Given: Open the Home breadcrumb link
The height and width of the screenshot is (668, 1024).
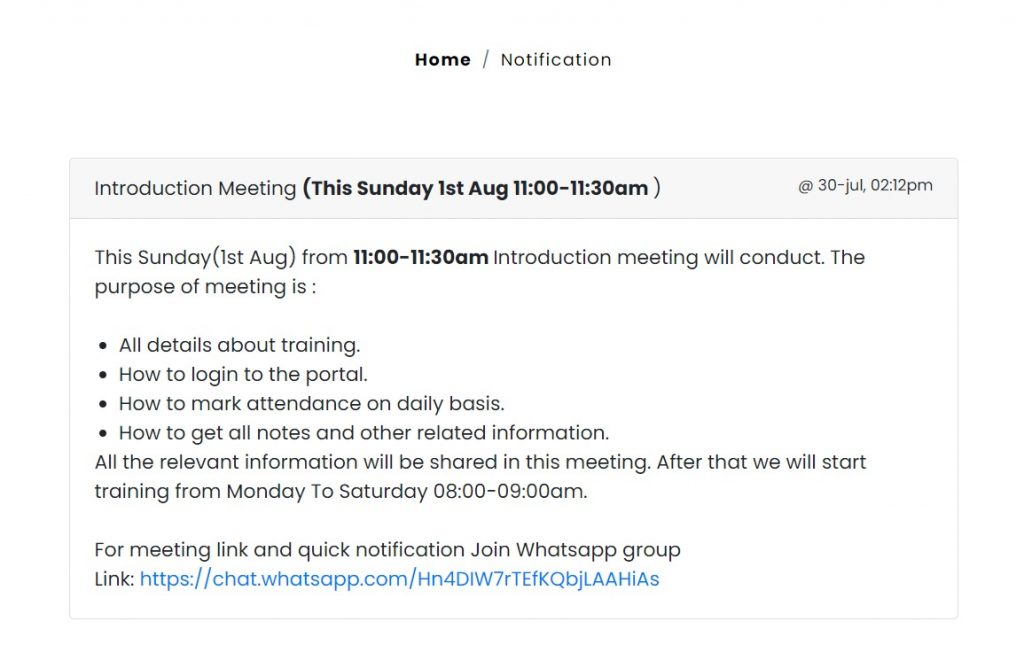Looking at the screenshot, I should (442, 59).
